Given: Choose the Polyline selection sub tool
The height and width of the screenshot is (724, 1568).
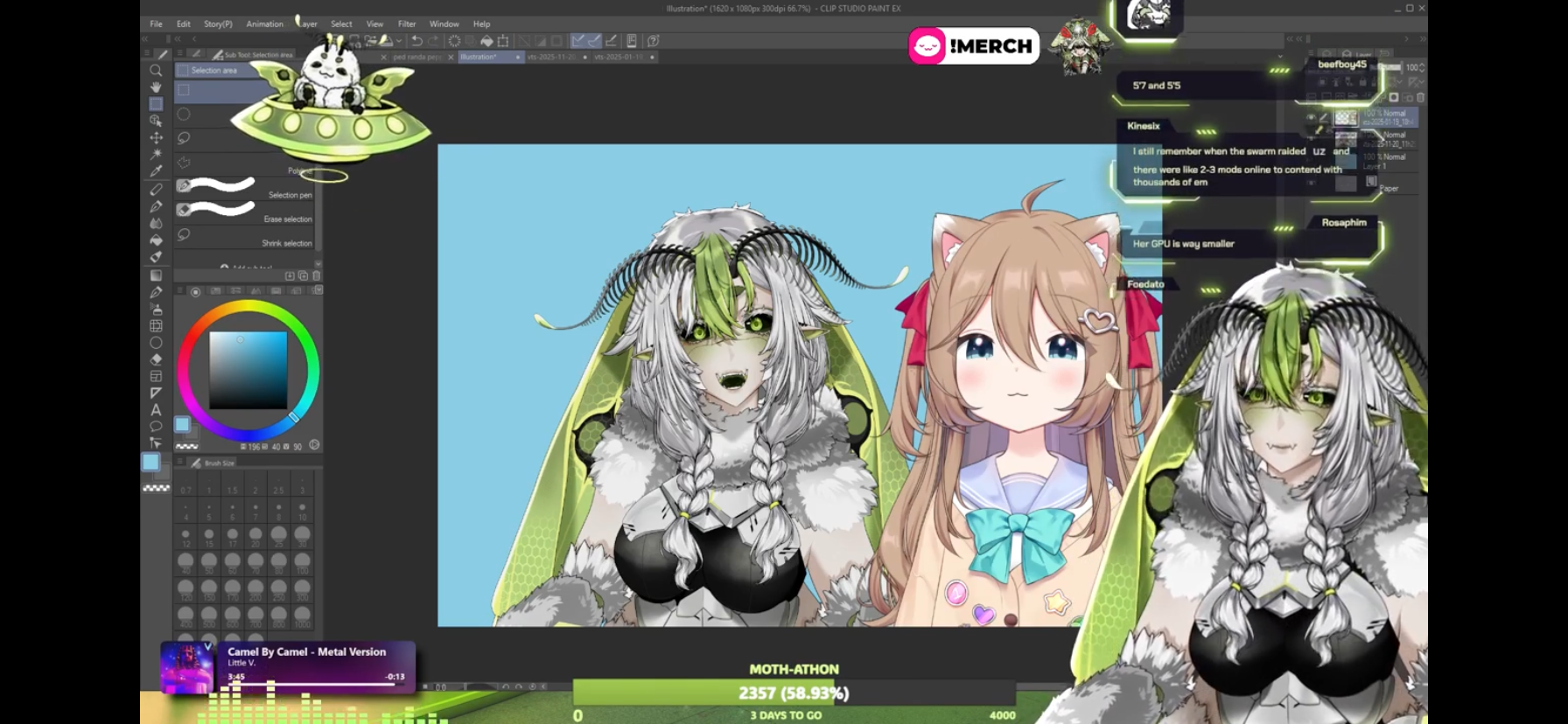Looking at the screenshot, I should [245, 163].
